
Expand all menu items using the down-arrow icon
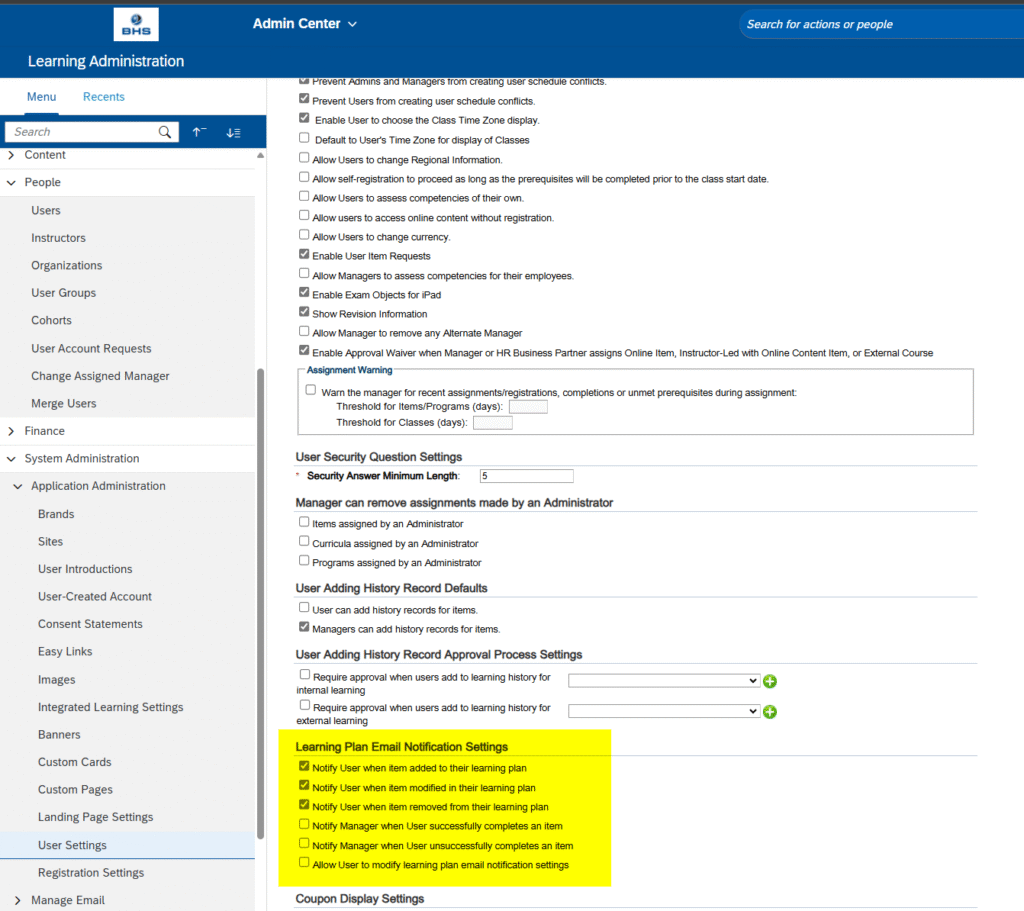pos(233,132)
